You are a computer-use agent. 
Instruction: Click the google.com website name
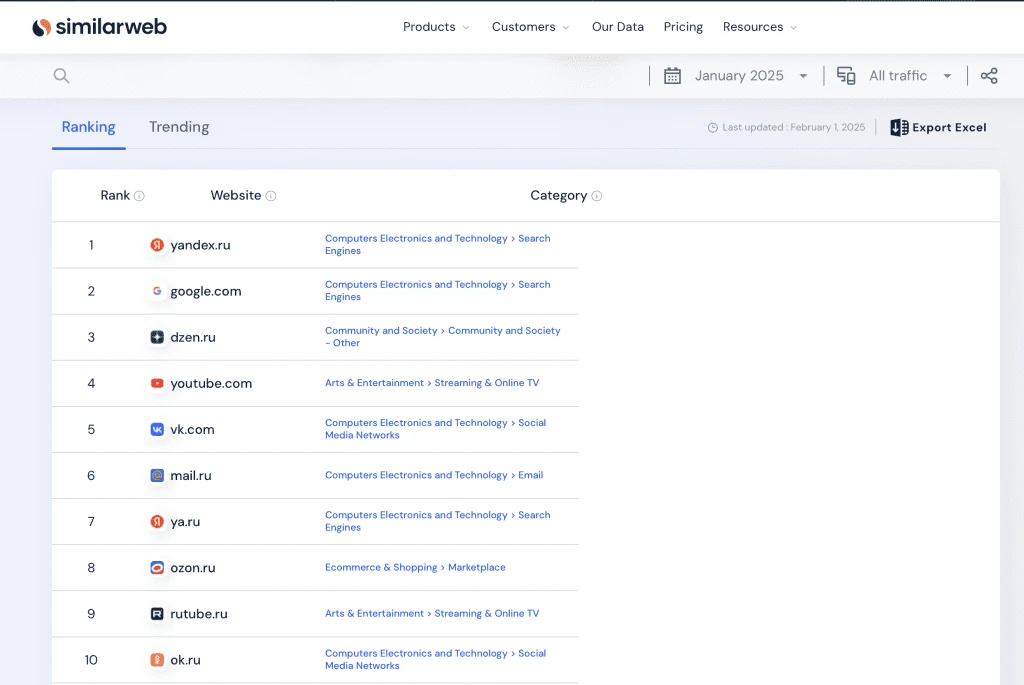206,292
